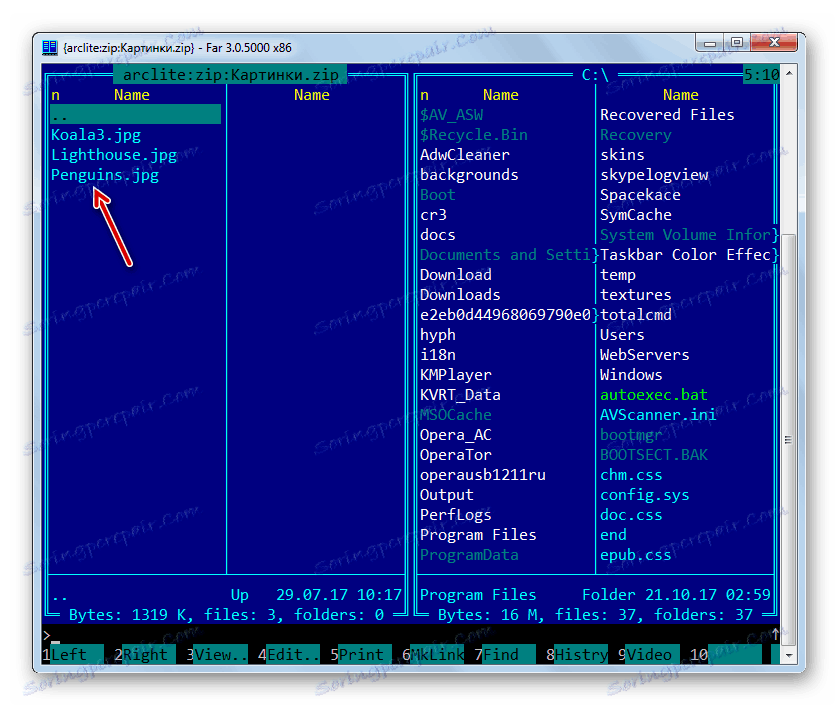Select the skins folder
Viewport: 839px width, 706px height.
(x=622, y=155)
